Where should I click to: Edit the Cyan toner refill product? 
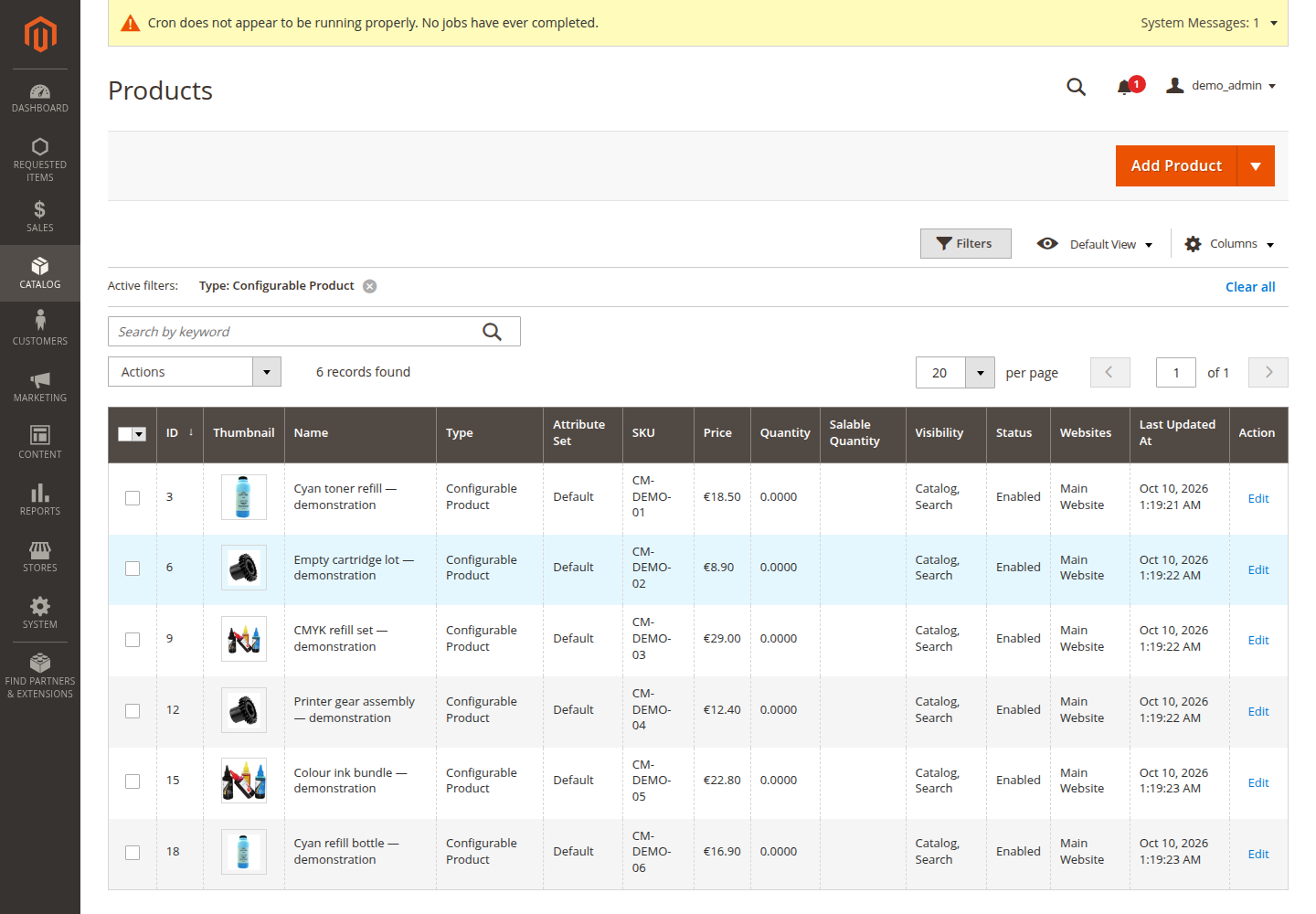click(x=1258, y=498)
